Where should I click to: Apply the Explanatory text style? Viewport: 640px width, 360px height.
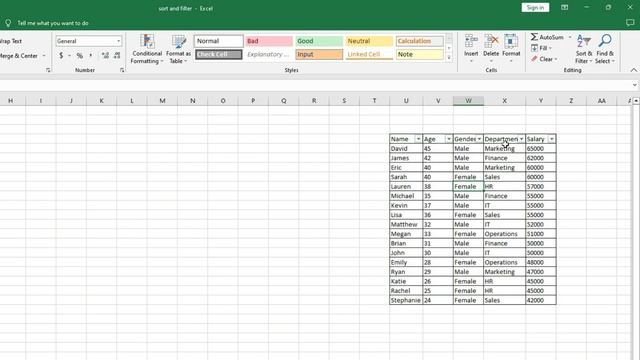tap(269, 54)
